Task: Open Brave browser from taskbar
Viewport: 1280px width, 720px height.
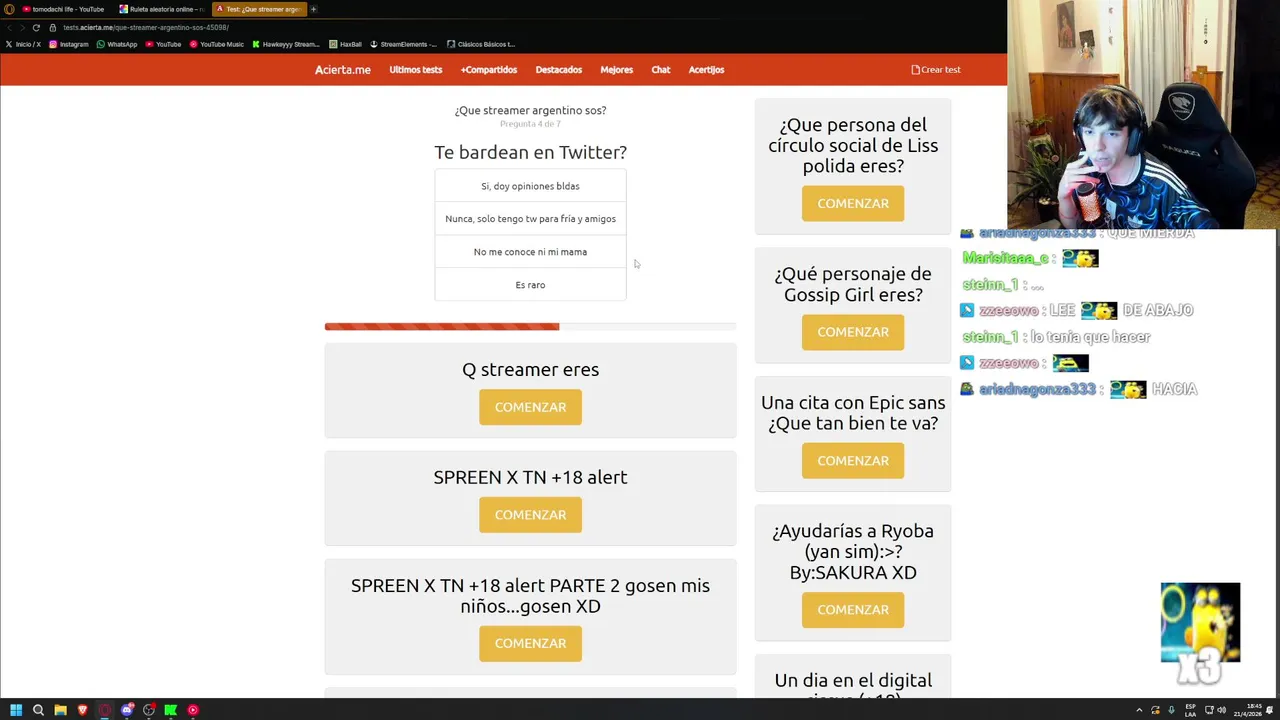Action: 82,710
